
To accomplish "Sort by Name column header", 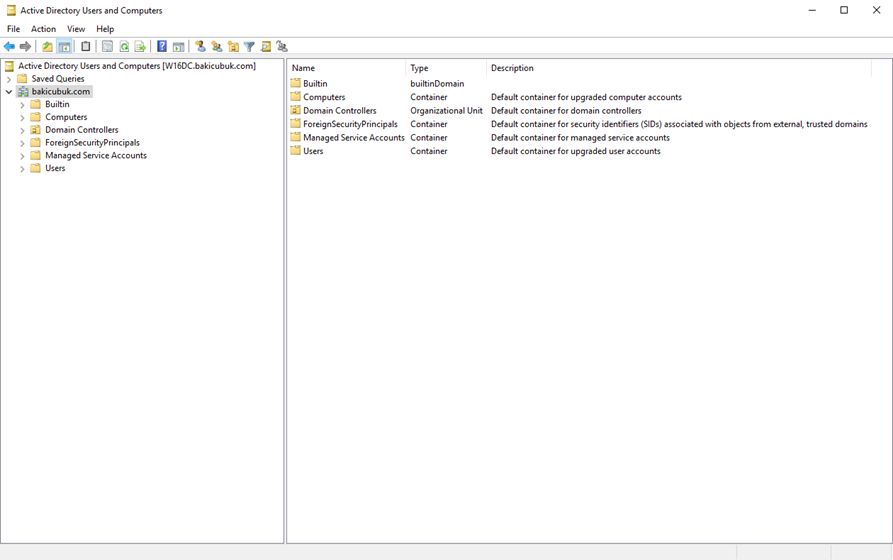I will tap(346, 68).
